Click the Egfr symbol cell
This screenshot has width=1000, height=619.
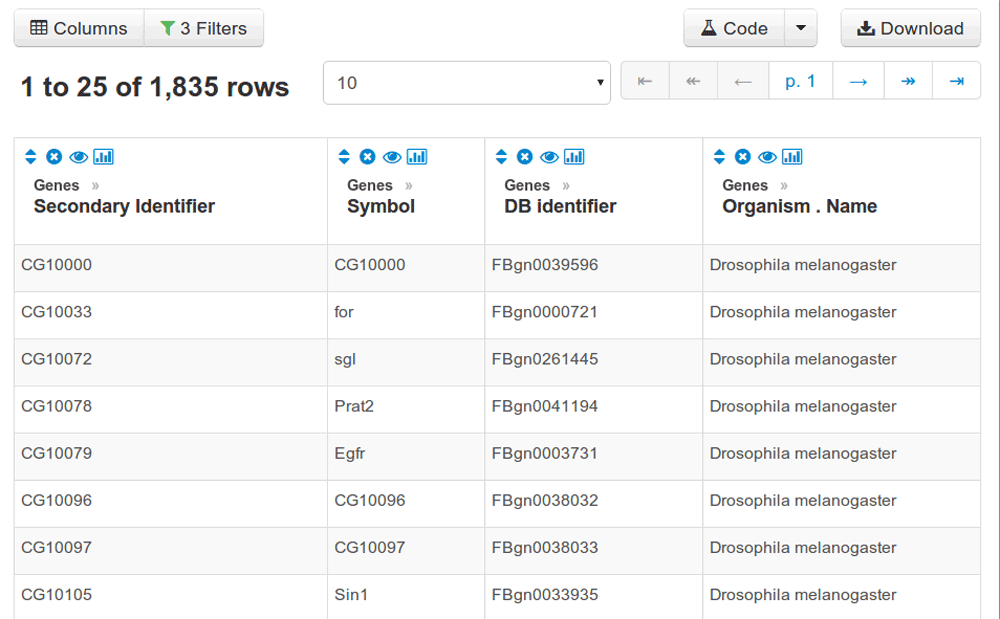(350, 453)
